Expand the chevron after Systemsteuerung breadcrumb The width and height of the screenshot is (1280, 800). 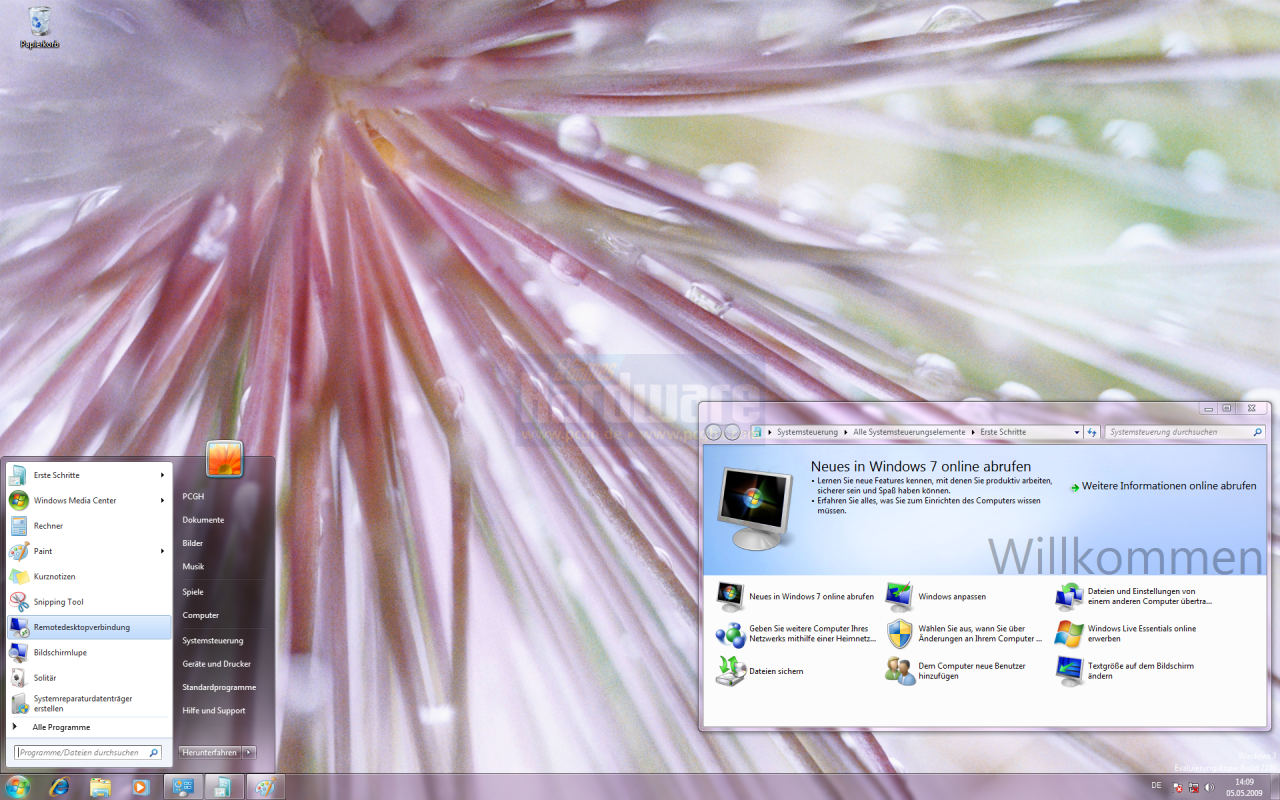point(846,432)
